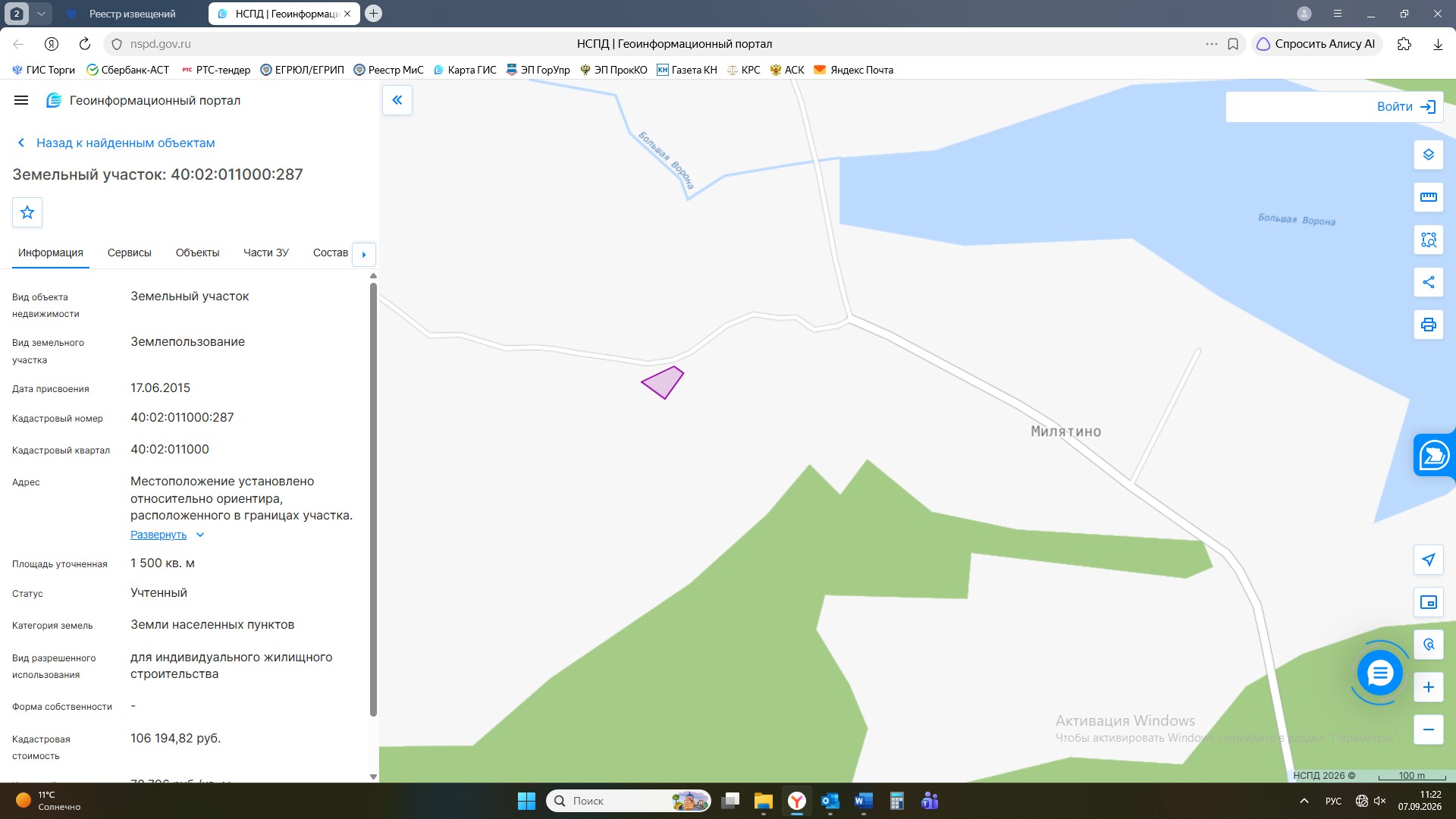
Task: Switch to Реестр извещений browser tab
Action: [x=132, y=14]
